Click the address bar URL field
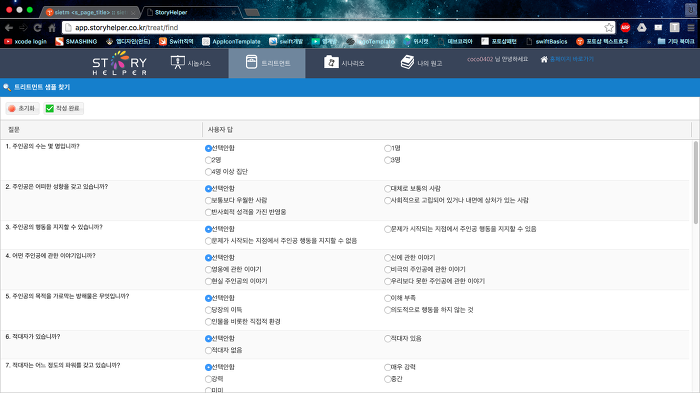This screenshot has width=700, height=393. 338,28
